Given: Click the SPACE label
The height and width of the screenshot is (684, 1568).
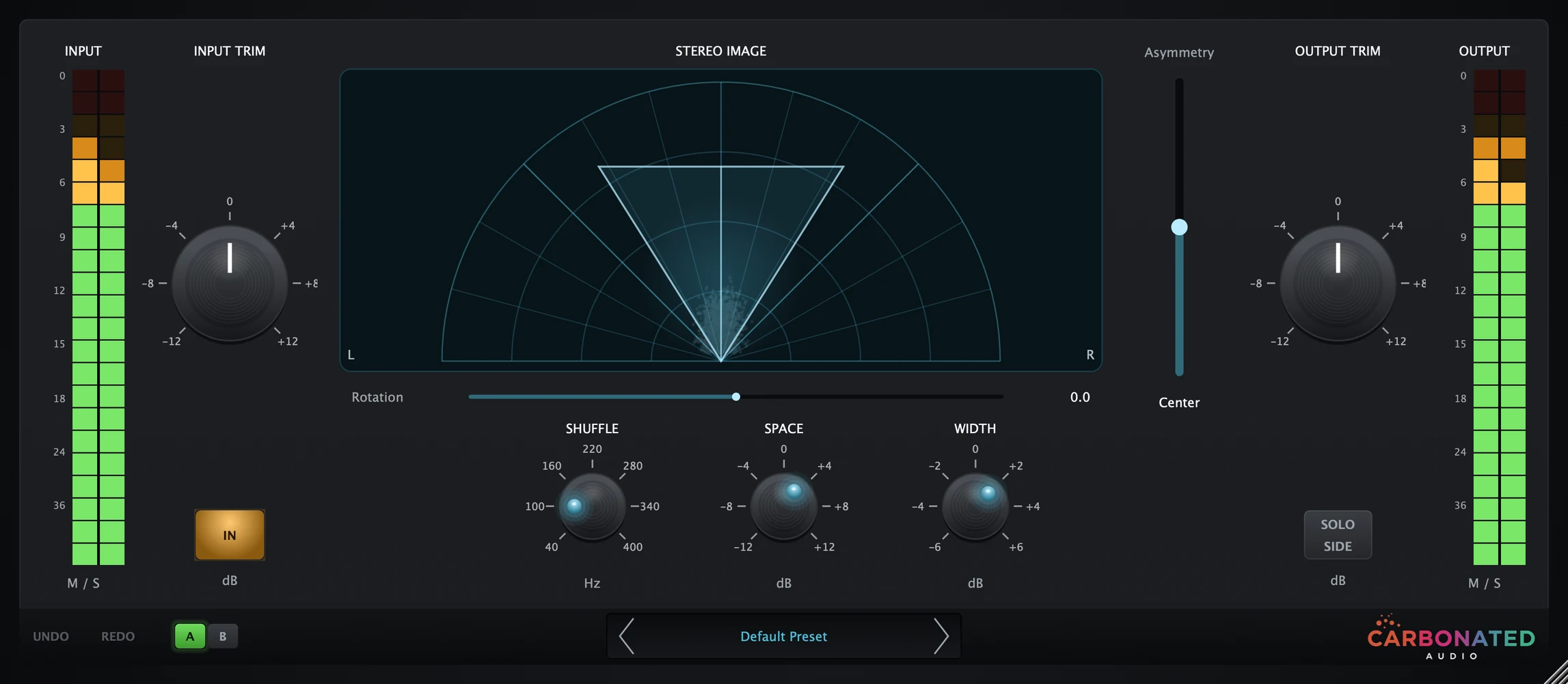Looking at the screenshot, I should 783,428.
